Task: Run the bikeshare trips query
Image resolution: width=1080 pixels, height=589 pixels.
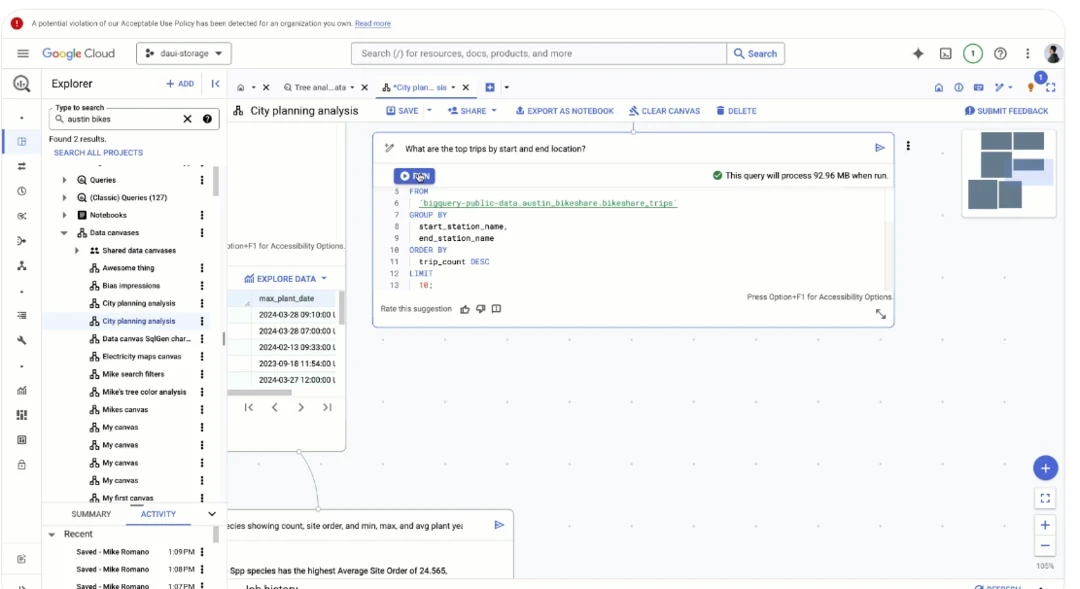Action: [414, 176]
